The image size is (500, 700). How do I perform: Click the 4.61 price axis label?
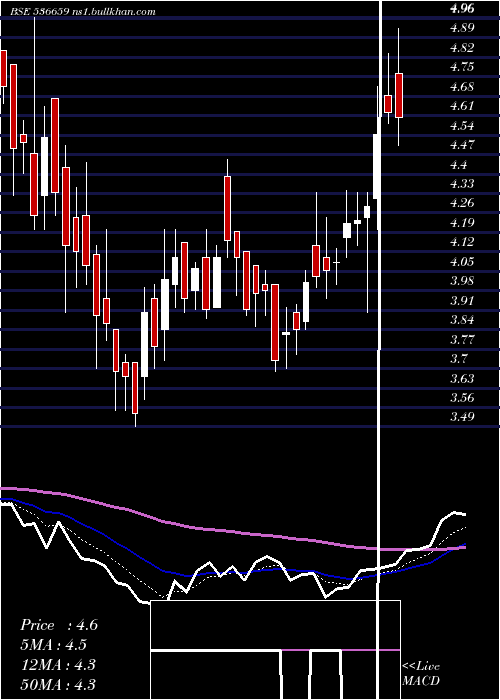point(462,105)
